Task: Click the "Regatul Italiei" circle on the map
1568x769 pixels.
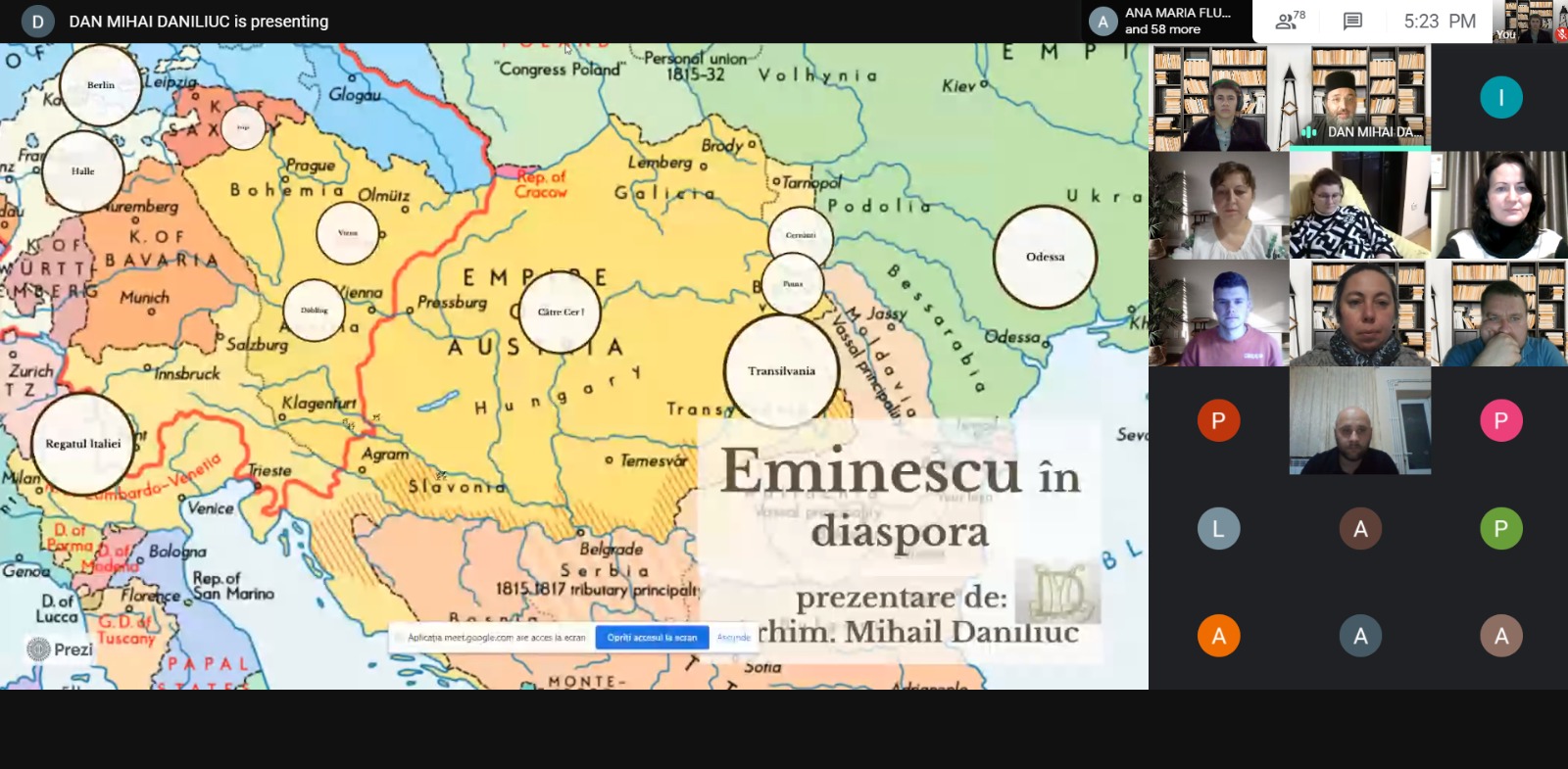Action: [82, 444]
